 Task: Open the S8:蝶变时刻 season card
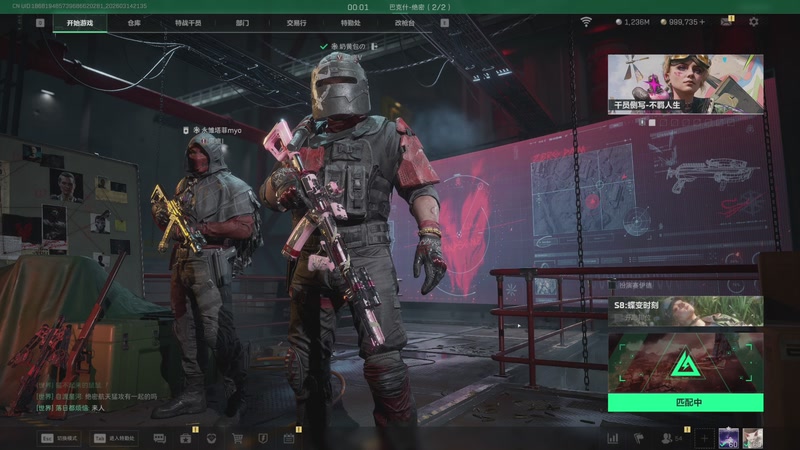tap(685, 311)
